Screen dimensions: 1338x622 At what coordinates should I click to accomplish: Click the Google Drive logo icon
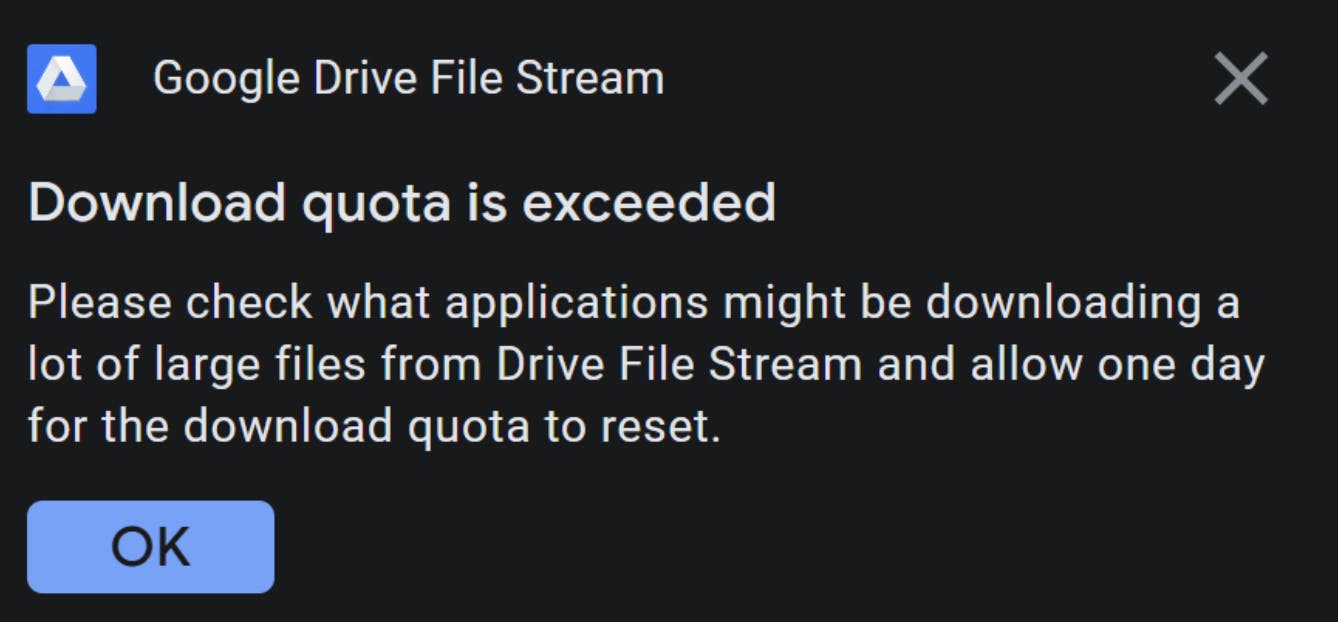coord(62,79)
